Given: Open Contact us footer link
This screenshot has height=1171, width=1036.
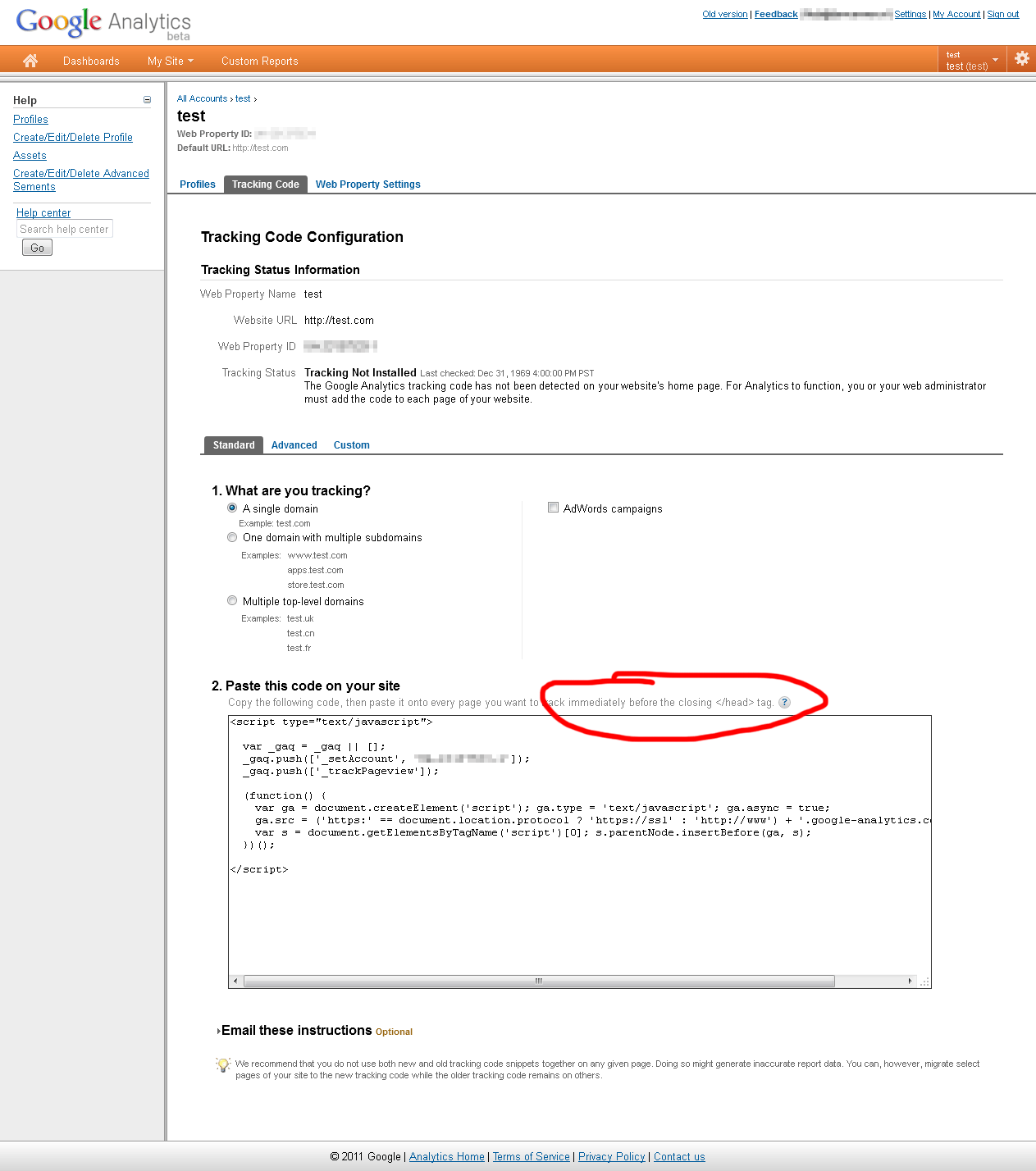Looking at the screenshot, I should (679, 1156).
